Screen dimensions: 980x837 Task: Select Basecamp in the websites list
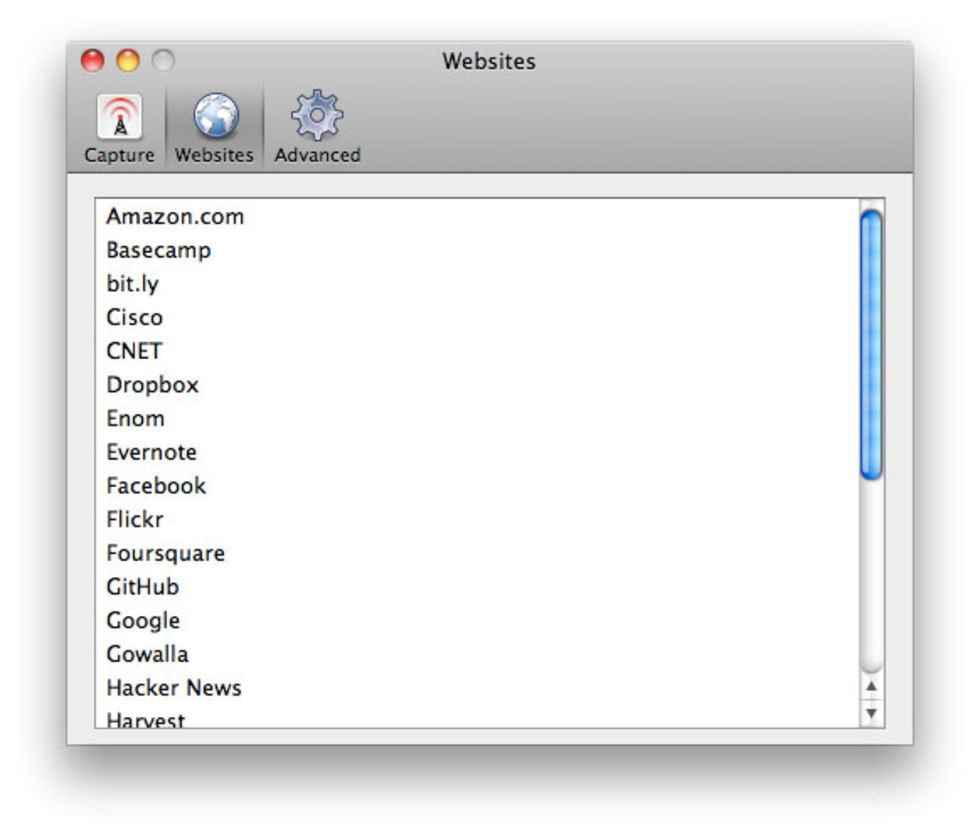[478, 250]
